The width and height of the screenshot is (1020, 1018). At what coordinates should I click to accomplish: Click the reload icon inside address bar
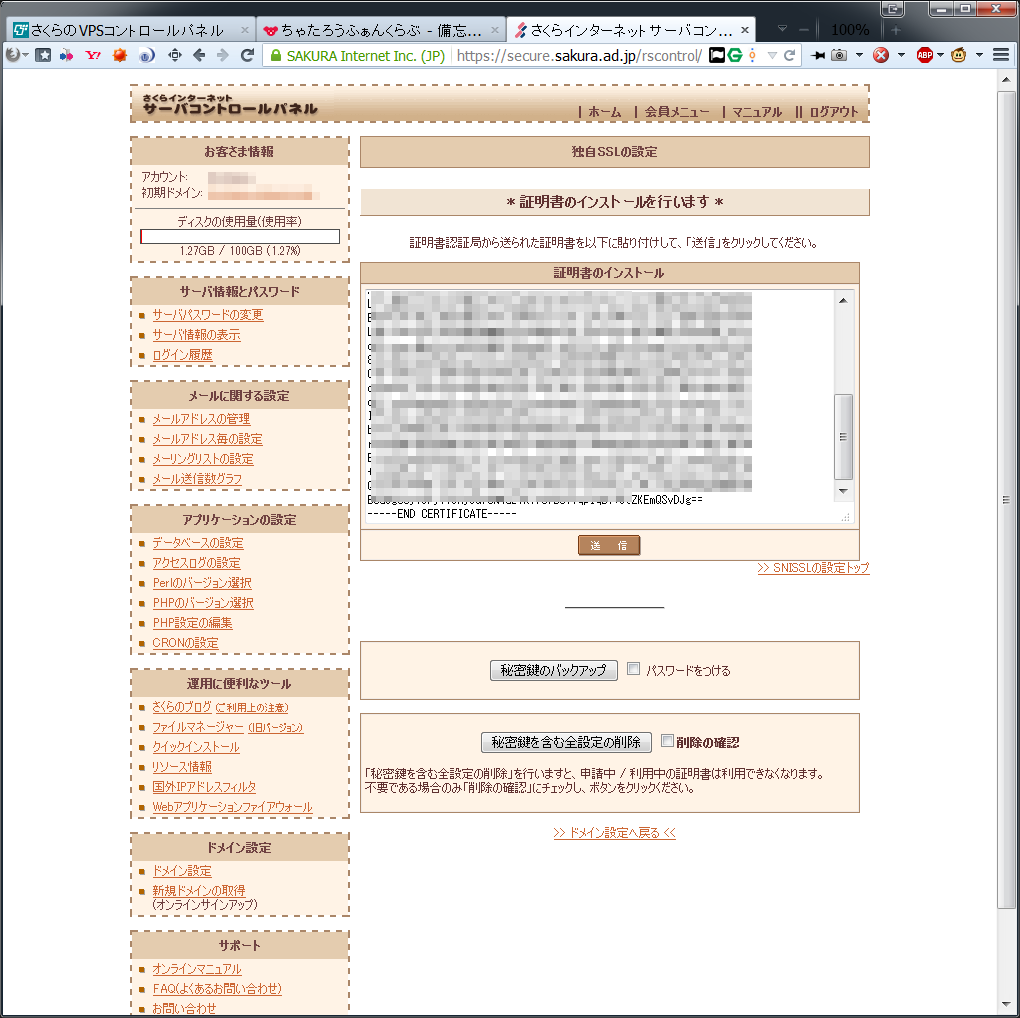coord(790,55)
